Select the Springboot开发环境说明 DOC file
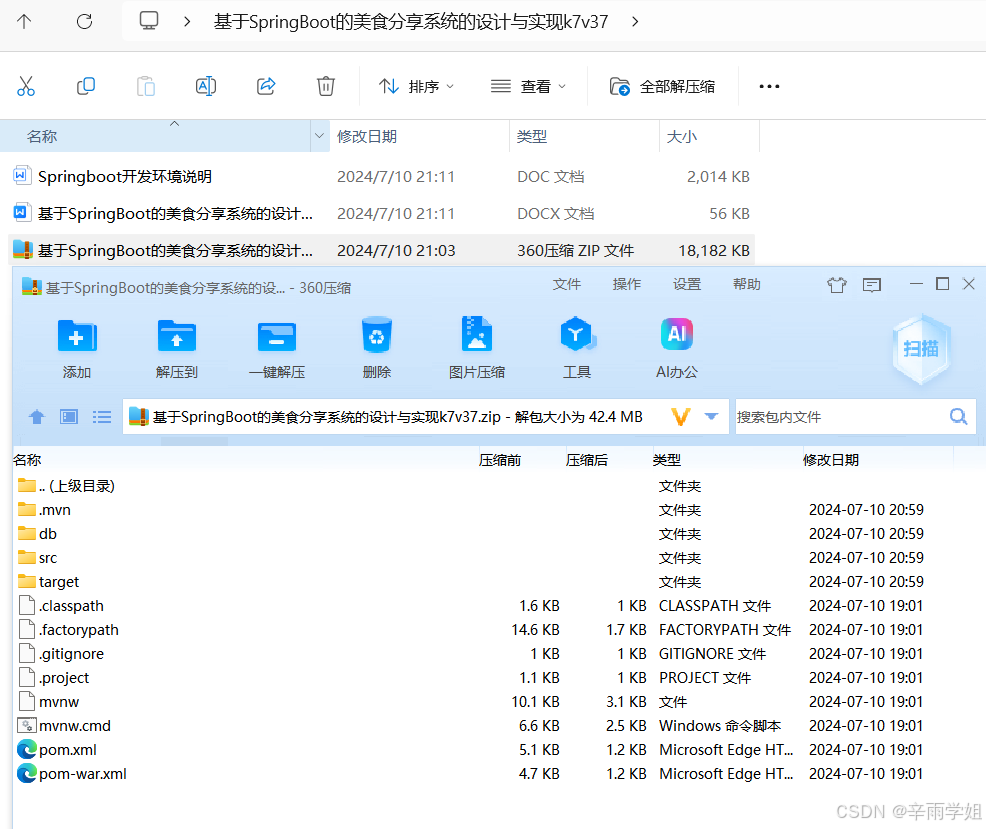986x829 pixels. 381,176
